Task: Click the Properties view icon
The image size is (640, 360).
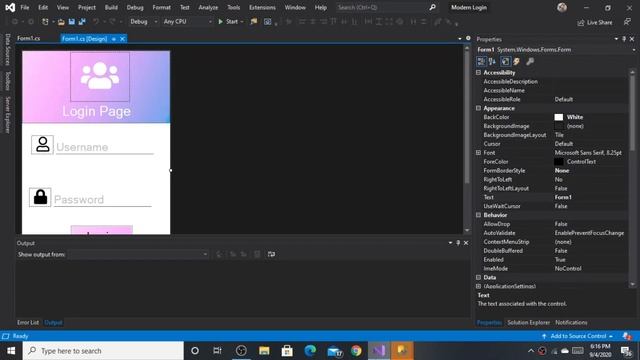Action: (x=505, y=61)
